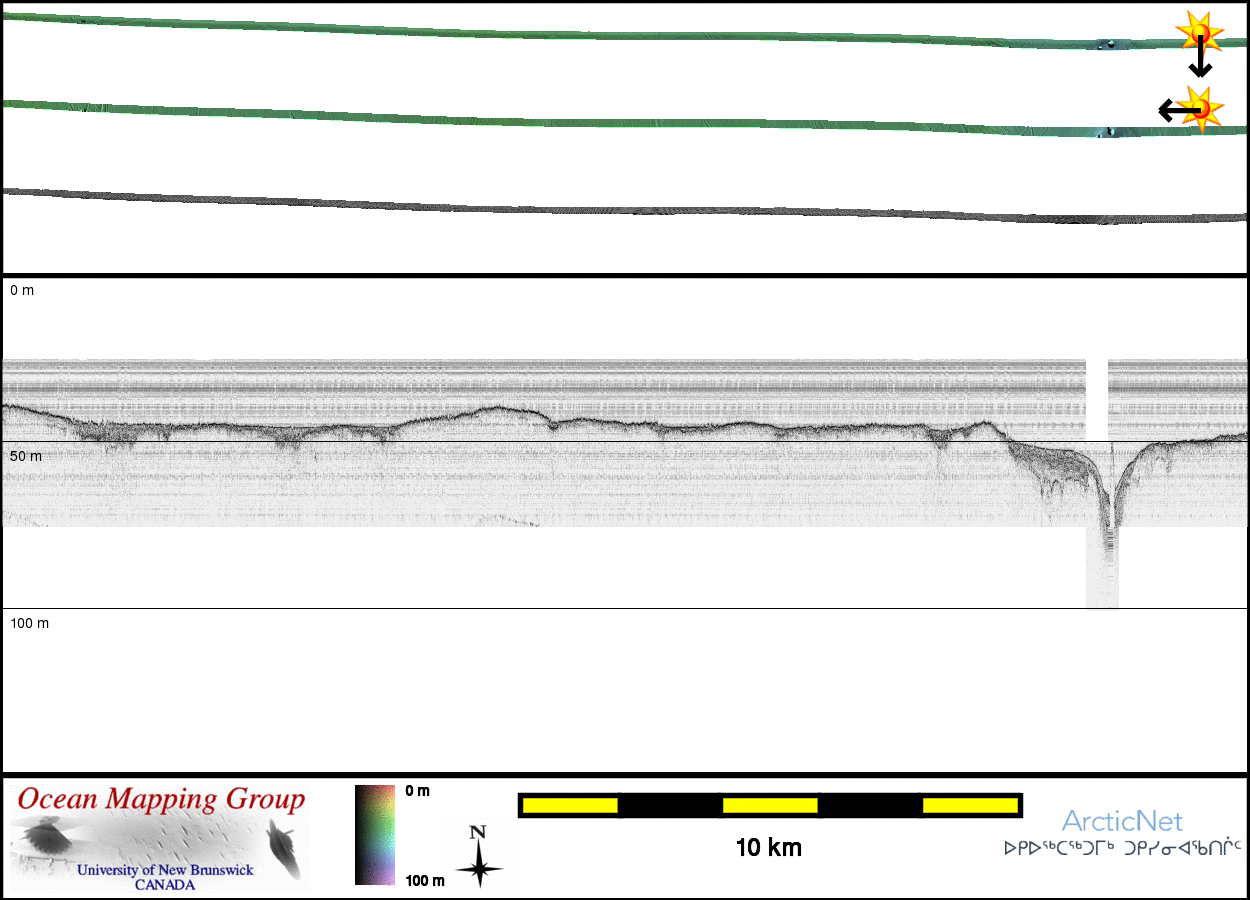Click the left shipwreck image in logo
The width and height of the screenshot is (1250, 900).
[x=46, y=837]
